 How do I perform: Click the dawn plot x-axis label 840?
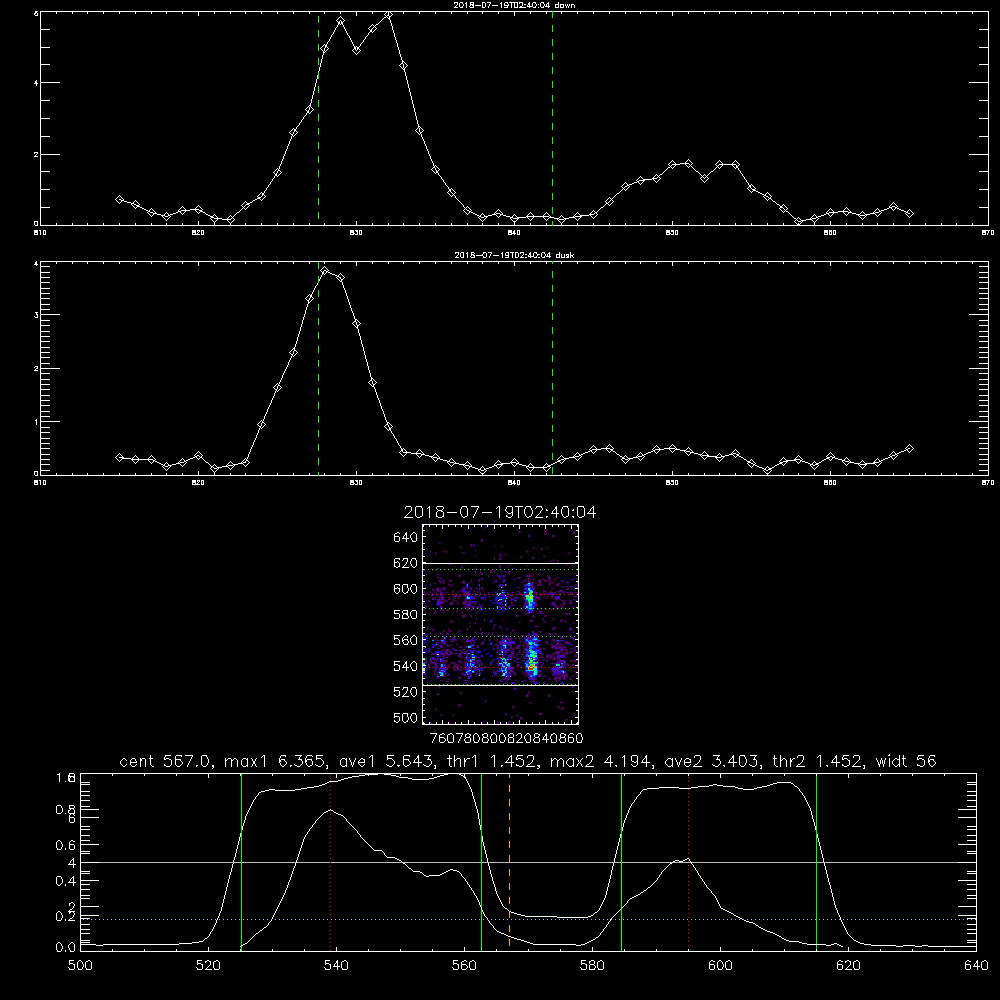(x=515, y=233)
